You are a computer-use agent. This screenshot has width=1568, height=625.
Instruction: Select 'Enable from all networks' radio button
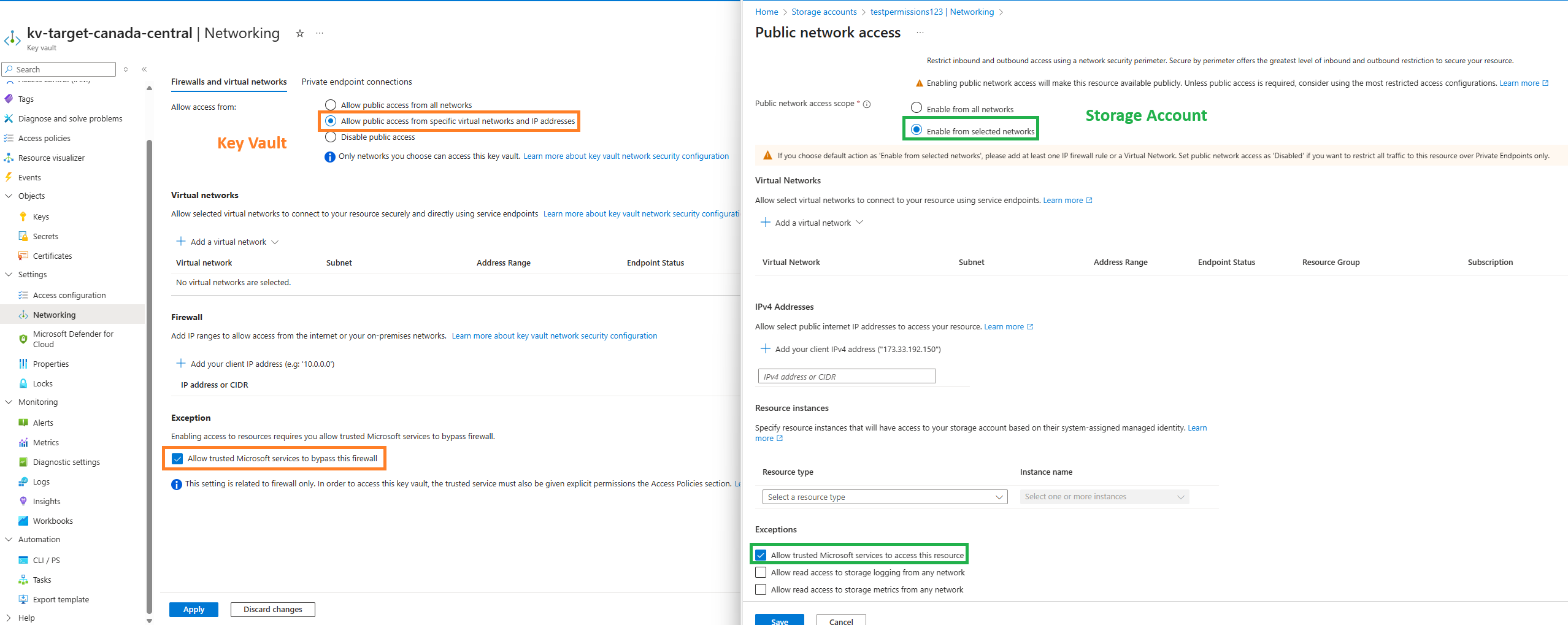[x=917, y=108]
